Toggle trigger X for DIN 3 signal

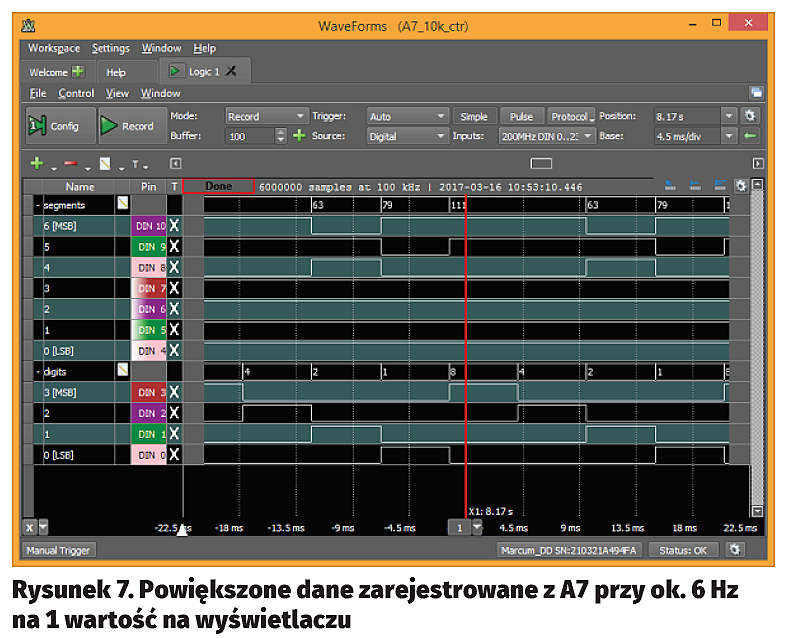[x=174, y=392]
